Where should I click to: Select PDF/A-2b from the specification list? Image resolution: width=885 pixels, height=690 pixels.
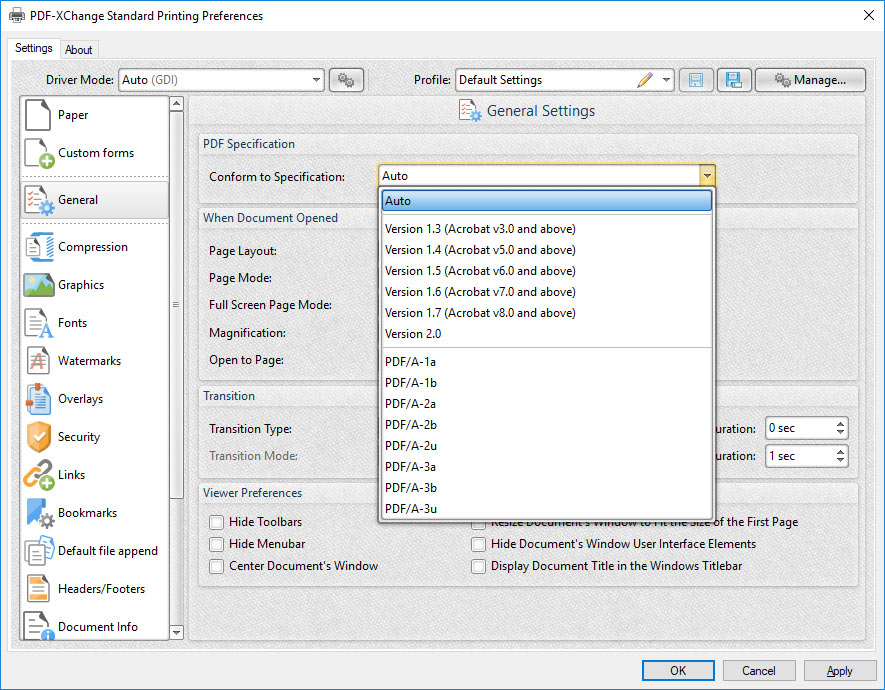(x=409, y=425)
